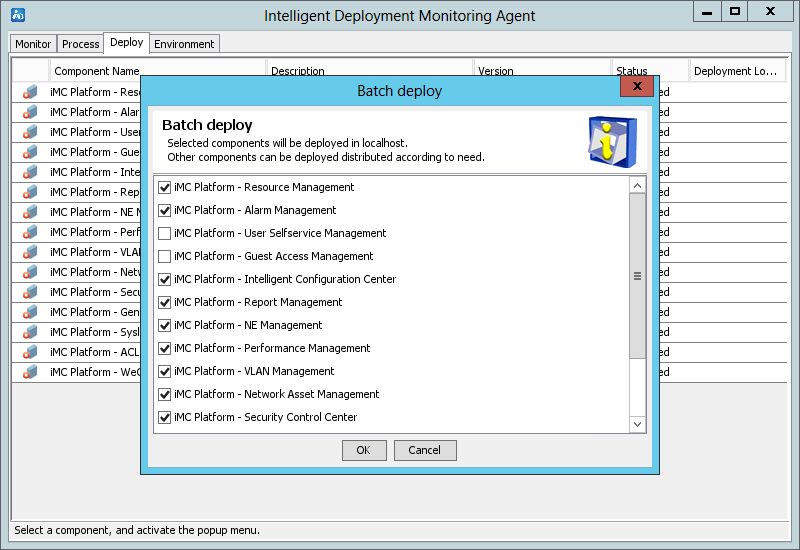The height and width of the screenshot is (550, 800).
Task: Check Guest Access Management component
Action: [x=164, y=257]
